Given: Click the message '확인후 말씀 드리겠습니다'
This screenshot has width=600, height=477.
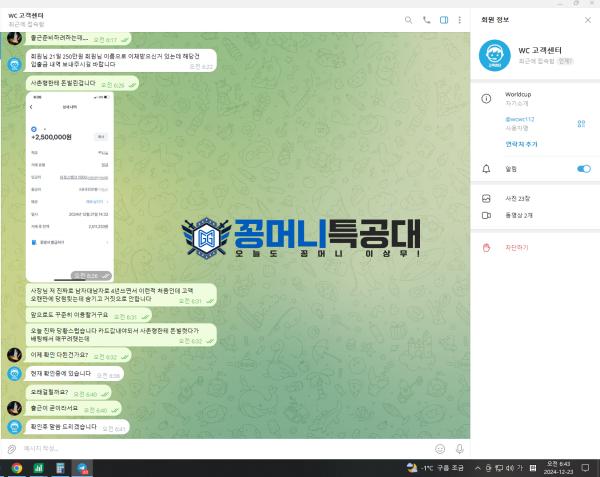Looking at the screenshot, I should pos(77,427).
